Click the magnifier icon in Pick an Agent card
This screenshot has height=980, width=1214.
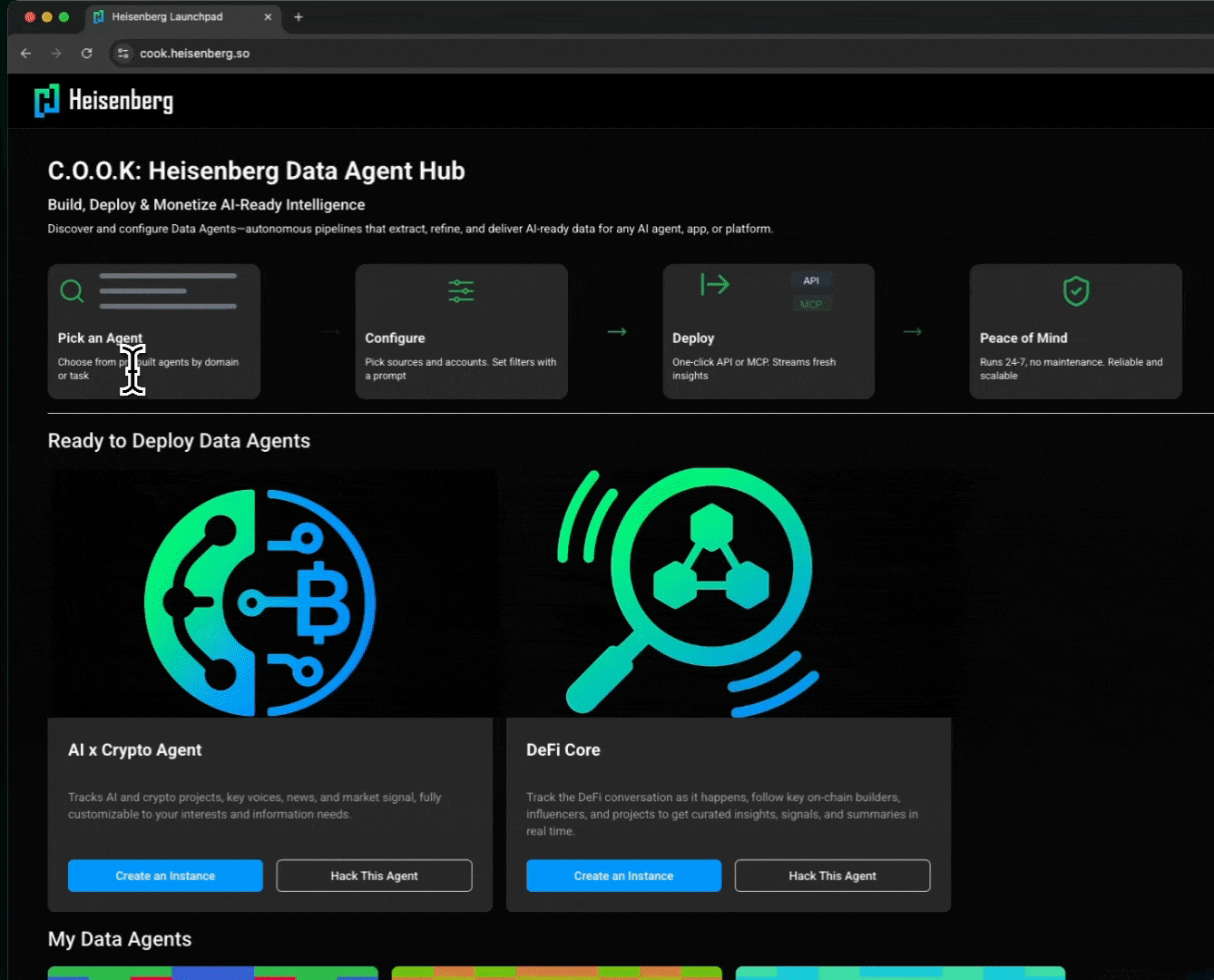[x=72, y=291]
